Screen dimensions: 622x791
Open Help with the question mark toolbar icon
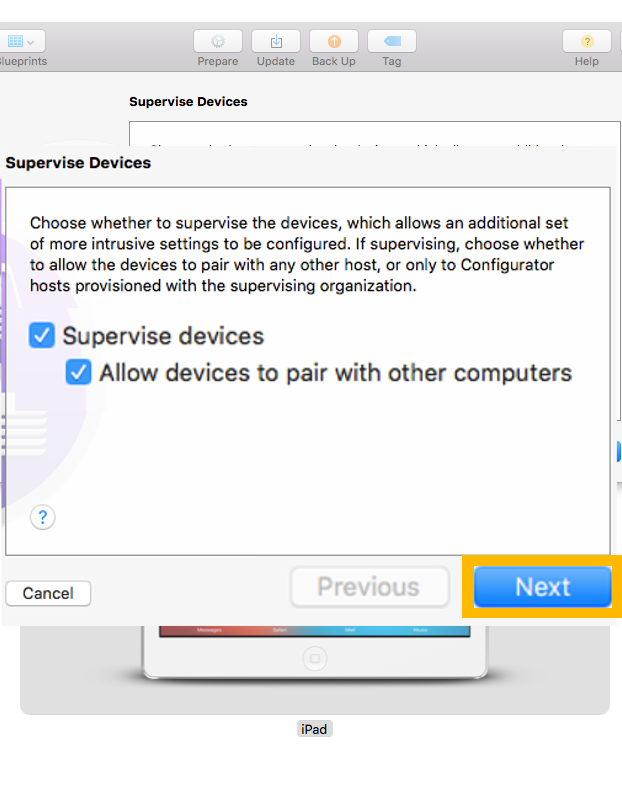587,41
